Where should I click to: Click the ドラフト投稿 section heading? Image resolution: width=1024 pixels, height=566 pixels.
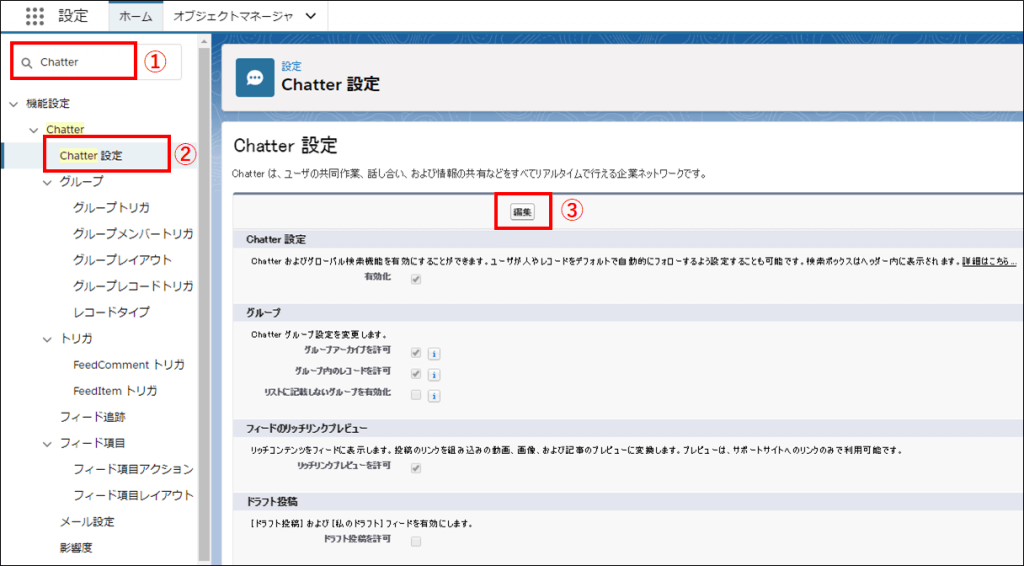[272, 501]
